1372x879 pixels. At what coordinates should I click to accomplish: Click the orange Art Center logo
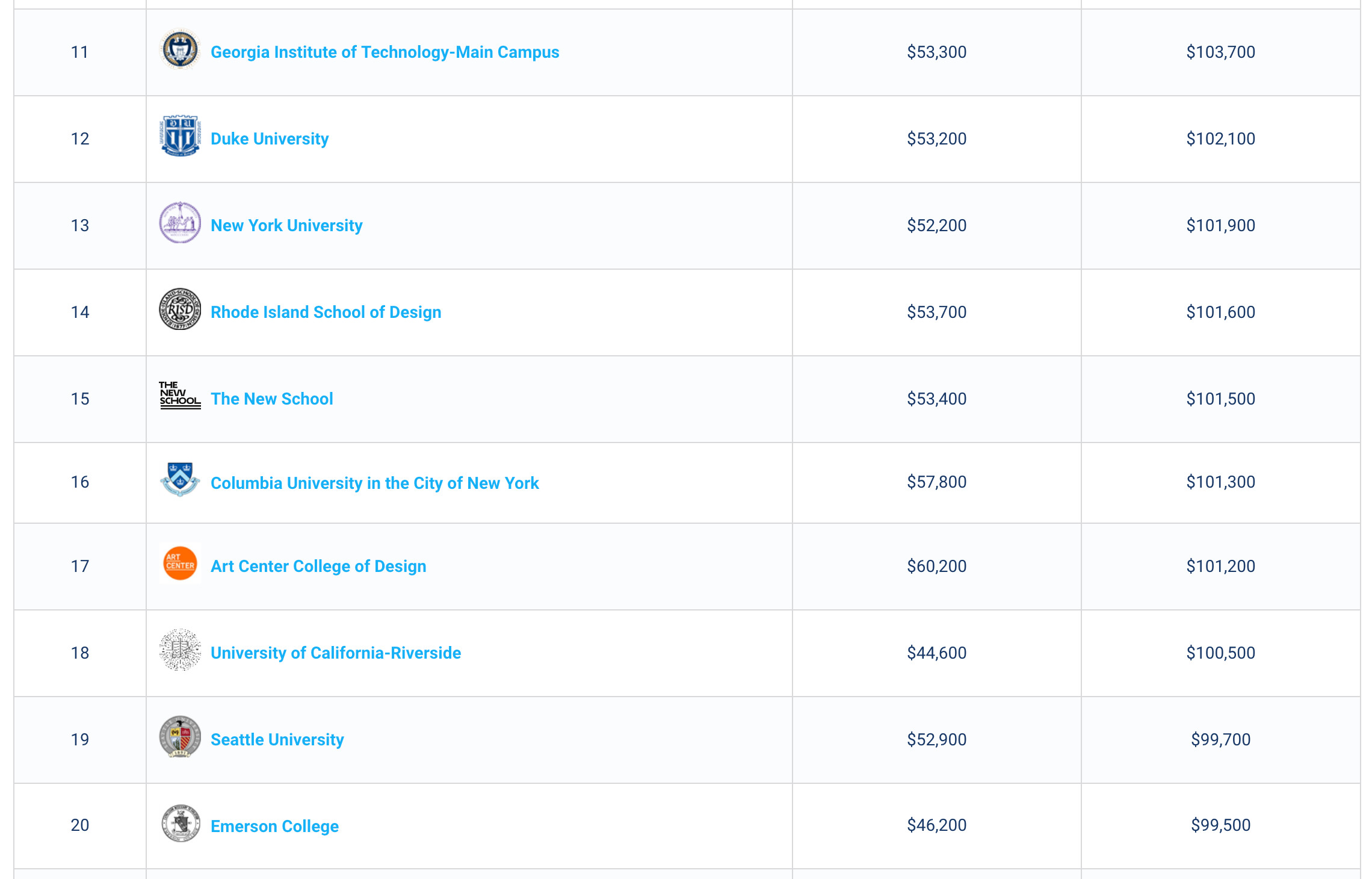tap(180, 564)
